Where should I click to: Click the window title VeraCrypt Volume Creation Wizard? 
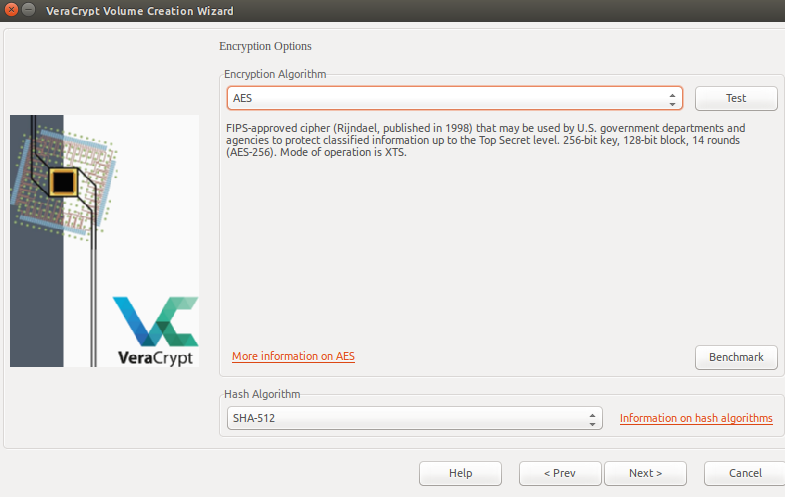pos(140,11)
